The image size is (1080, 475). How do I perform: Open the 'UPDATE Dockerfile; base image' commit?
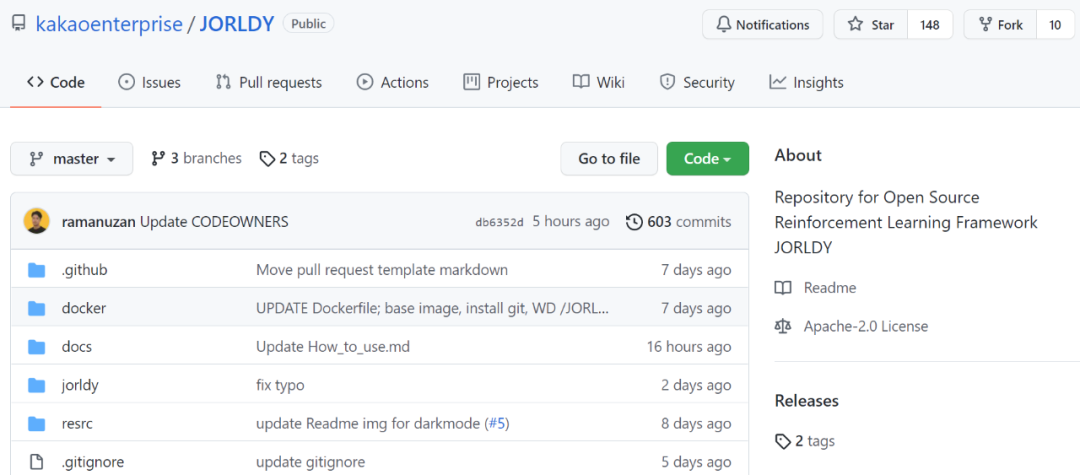(433, 308)
